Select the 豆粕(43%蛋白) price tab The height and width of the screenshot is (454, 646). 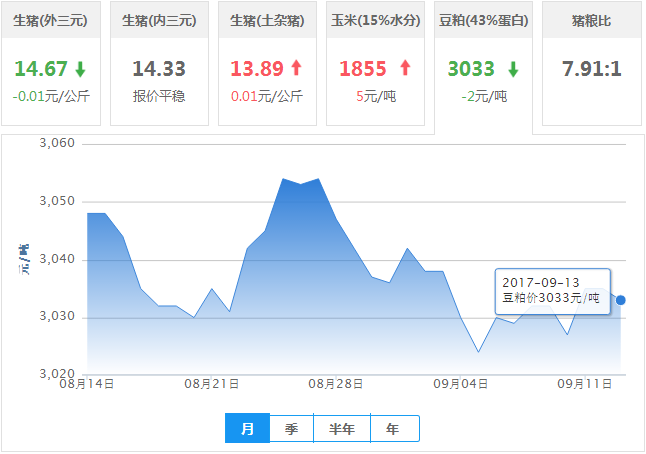483,66
